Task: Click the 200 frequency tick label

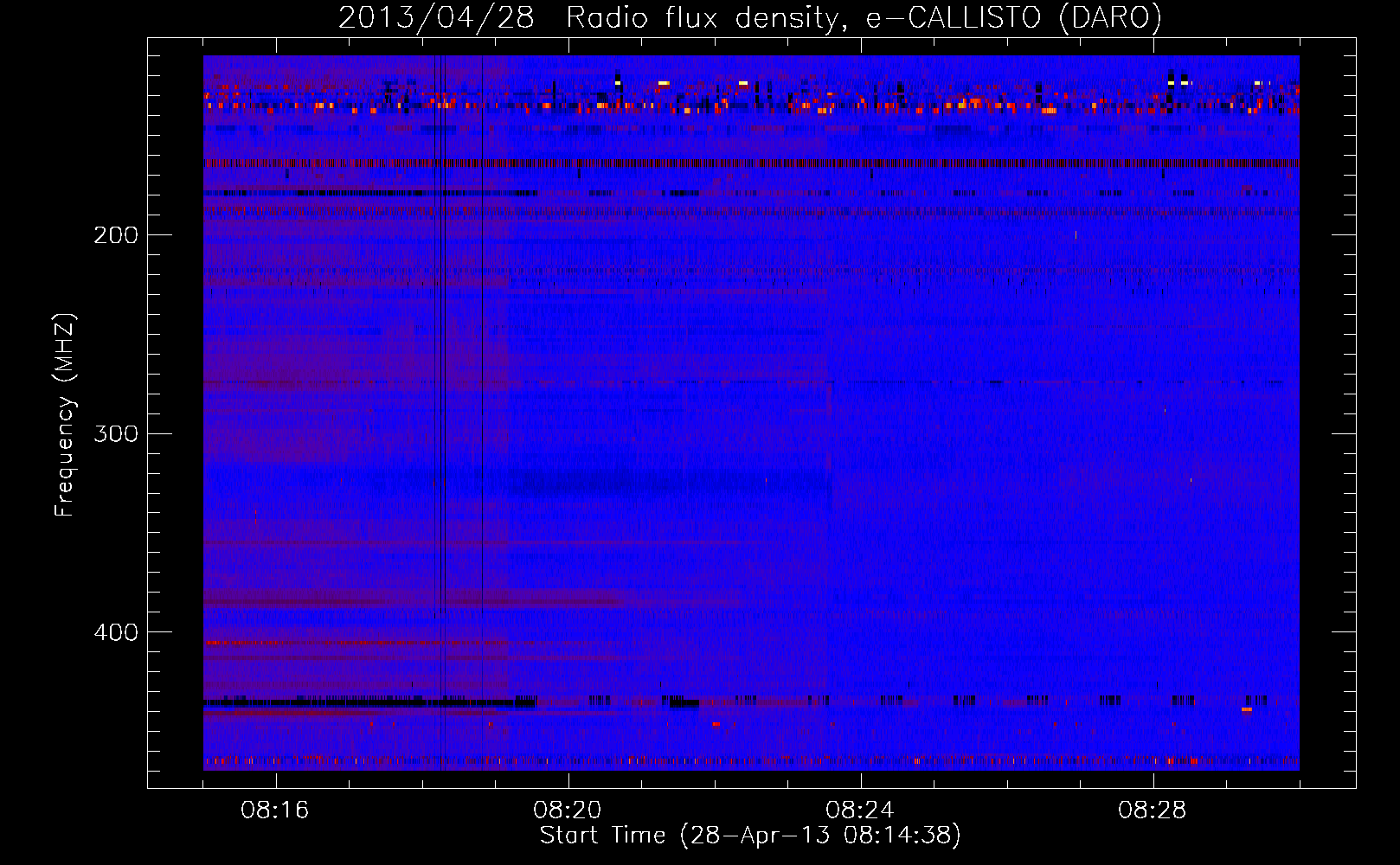Action: pyautogui.click(x=115, y=235)
